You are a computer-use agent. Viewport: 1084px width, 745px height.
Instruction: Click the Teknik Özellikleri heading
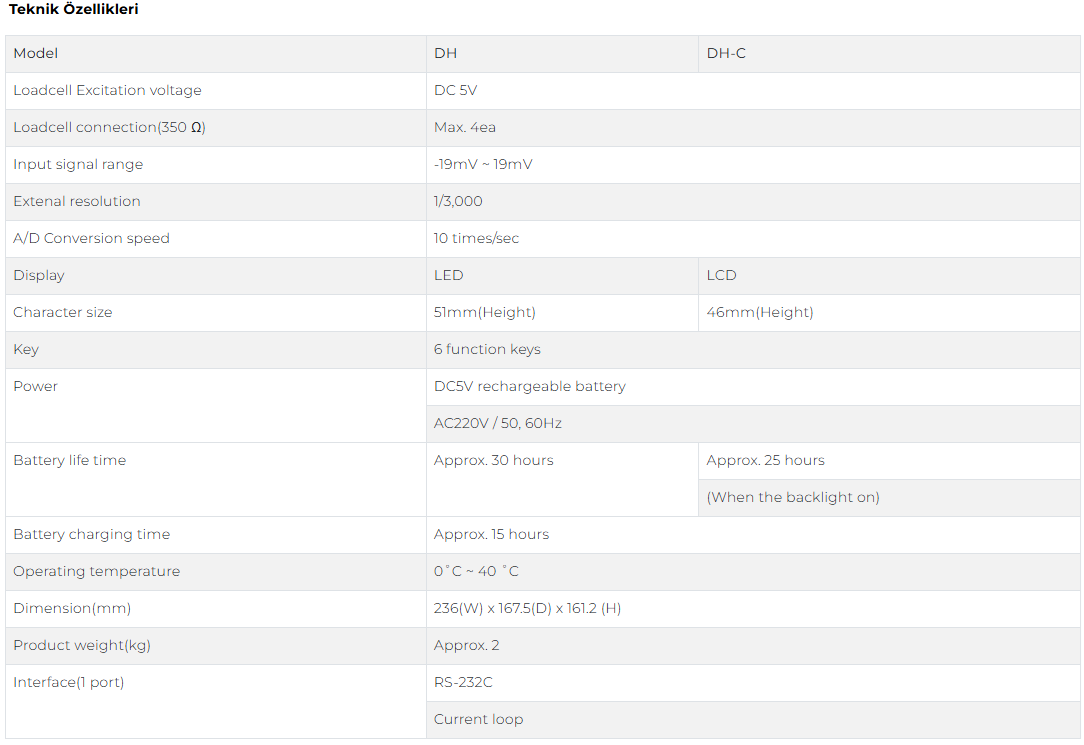click(x=74, y=10)
